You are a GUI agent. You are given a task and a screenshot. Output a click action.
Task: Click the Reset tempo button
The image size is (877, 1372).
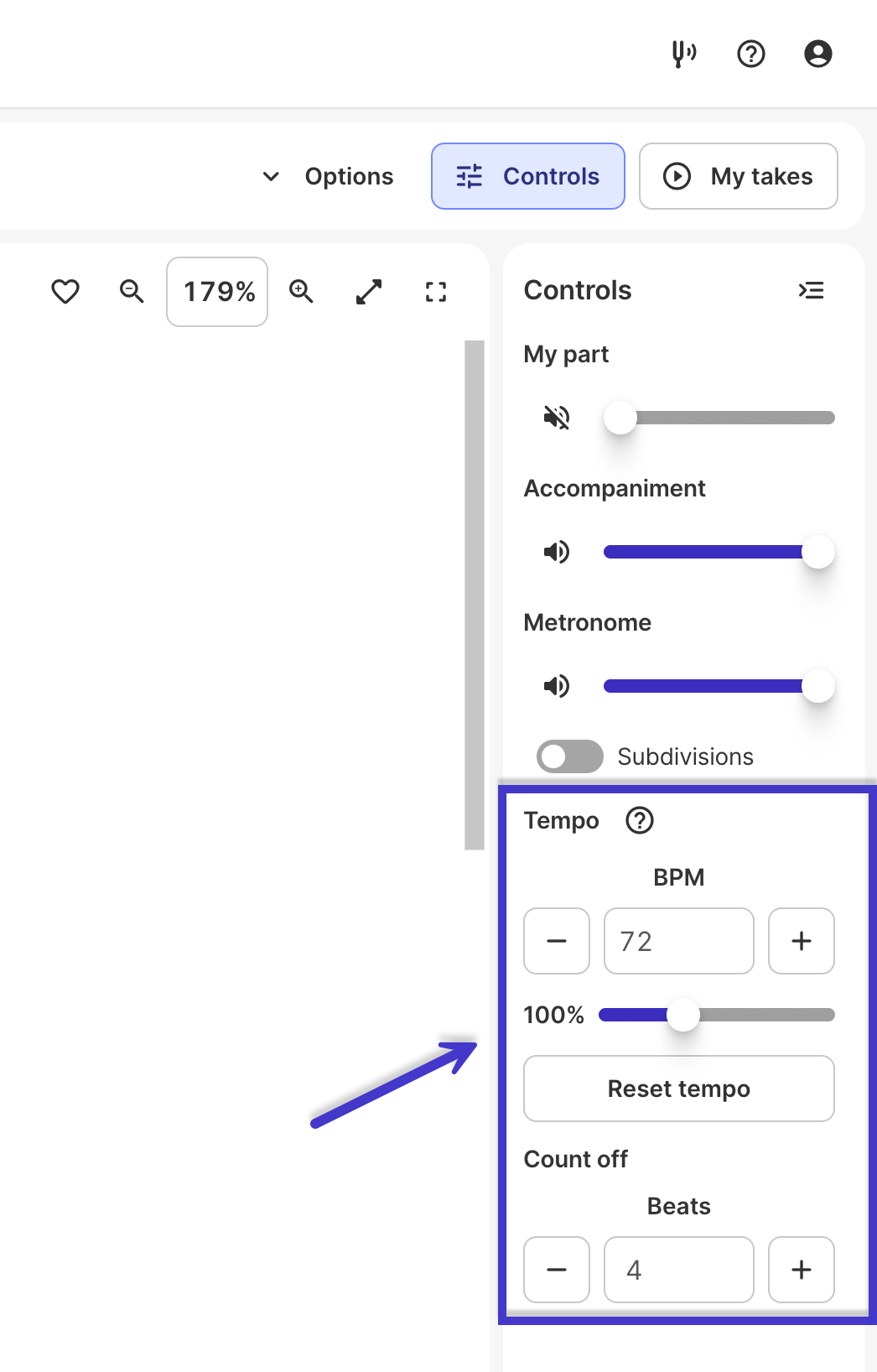click(679, 1089)
